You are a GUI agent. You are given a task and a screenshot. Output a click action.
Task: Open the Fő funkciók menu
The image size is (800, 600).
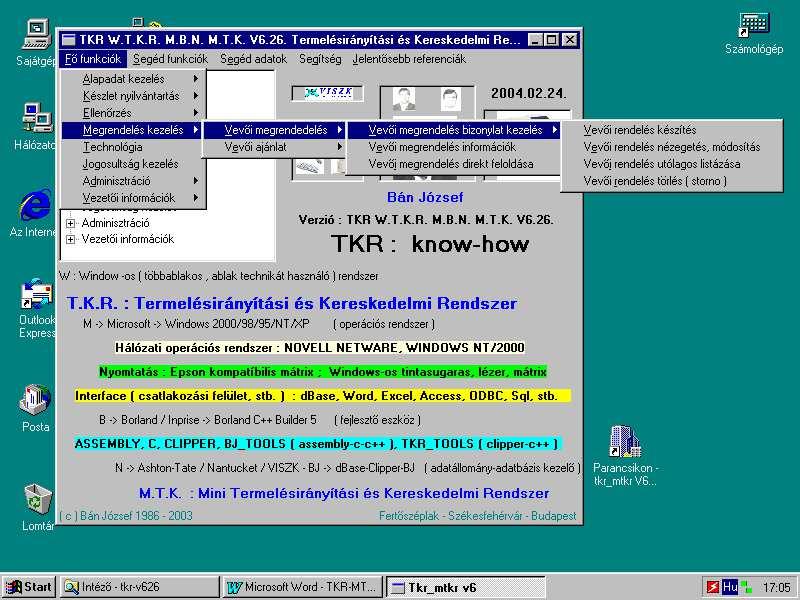[x=93, y=59]
